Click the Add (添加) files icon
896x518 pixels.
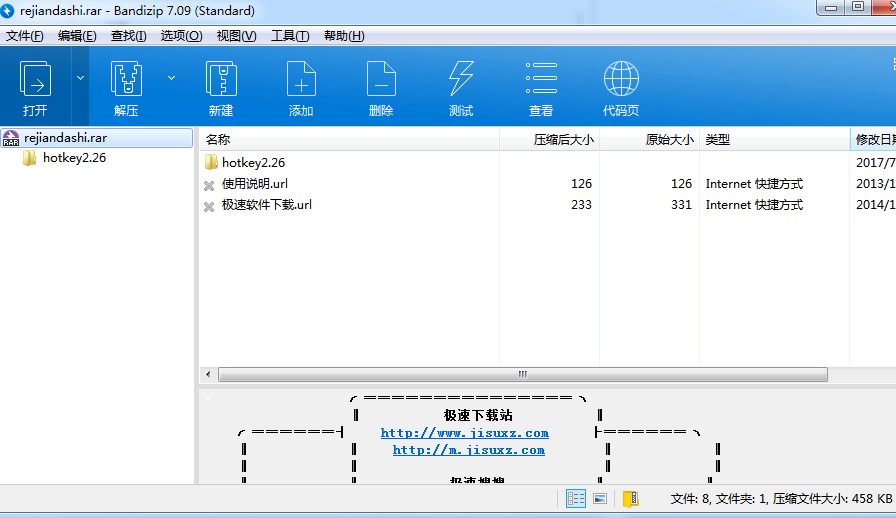pyautogui.click(x=301, y=87)
